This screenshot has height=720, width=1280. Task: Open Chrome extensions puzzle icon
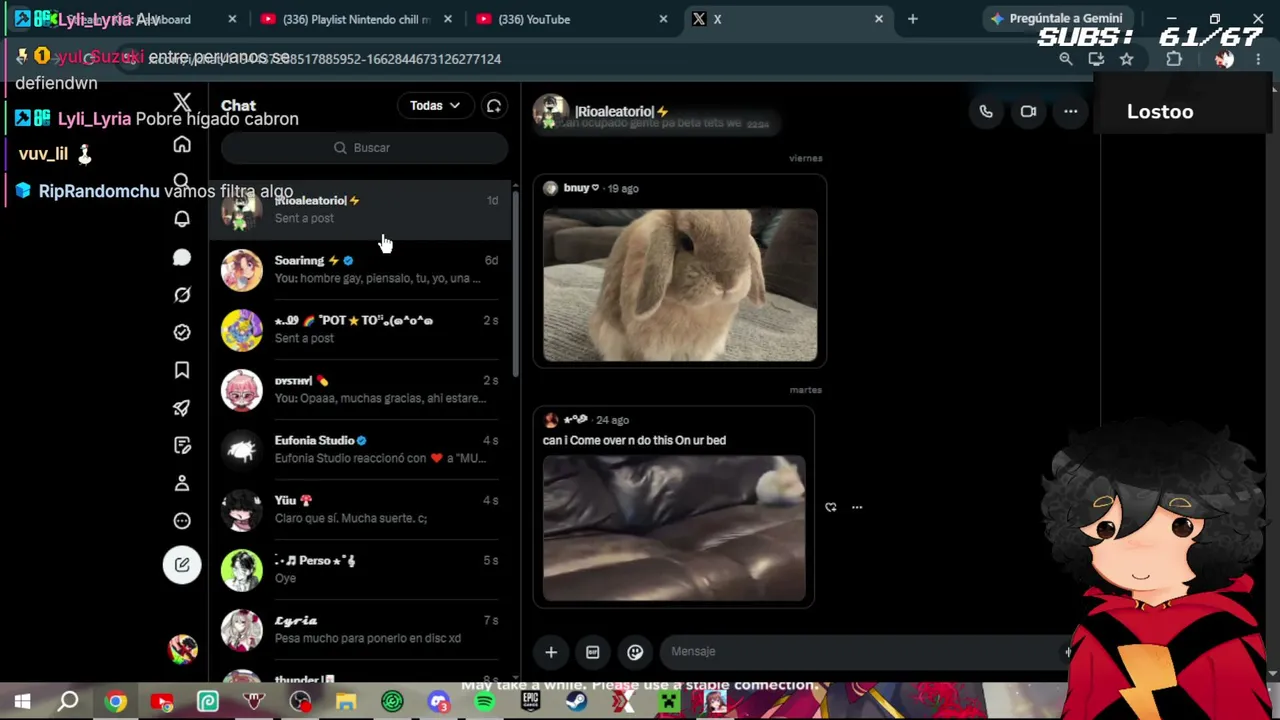point(1174,59)
